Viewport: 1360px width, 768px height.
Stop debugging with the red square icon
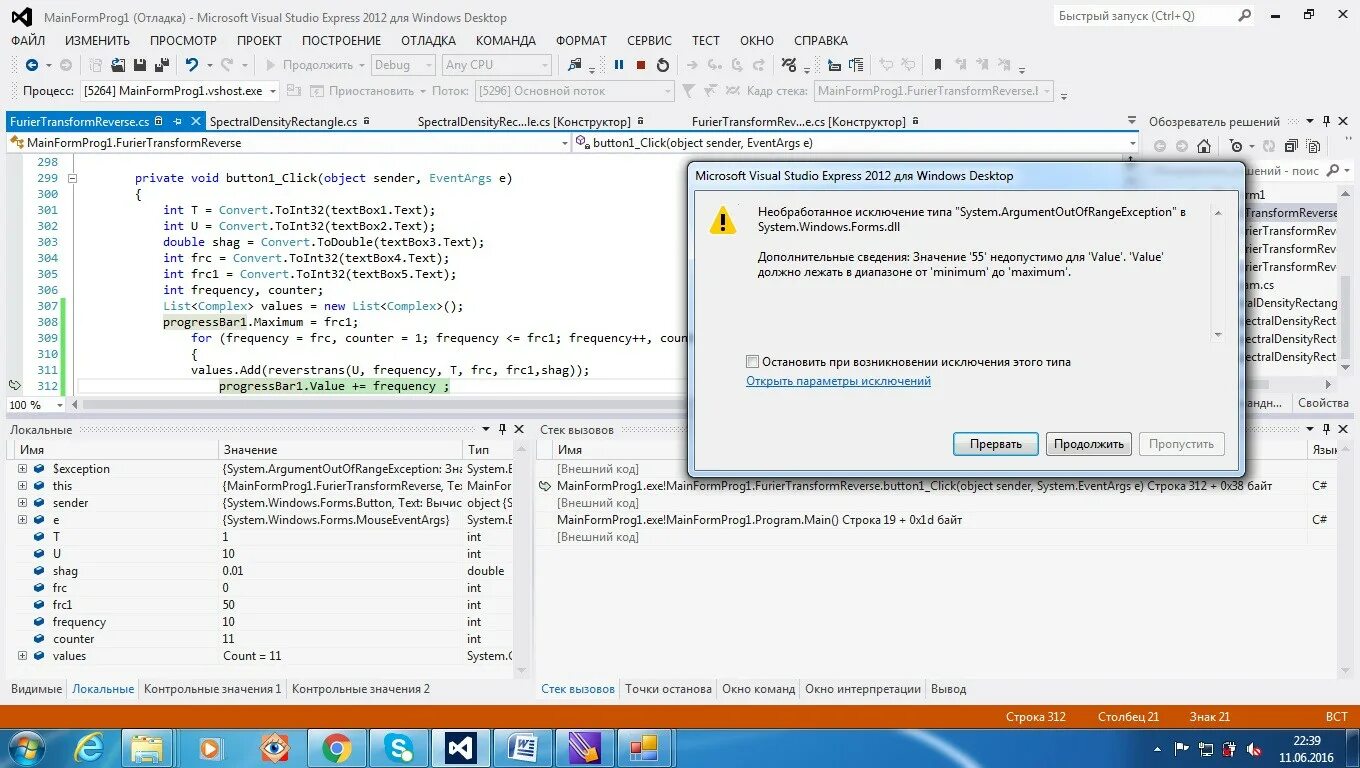point(641,65)
